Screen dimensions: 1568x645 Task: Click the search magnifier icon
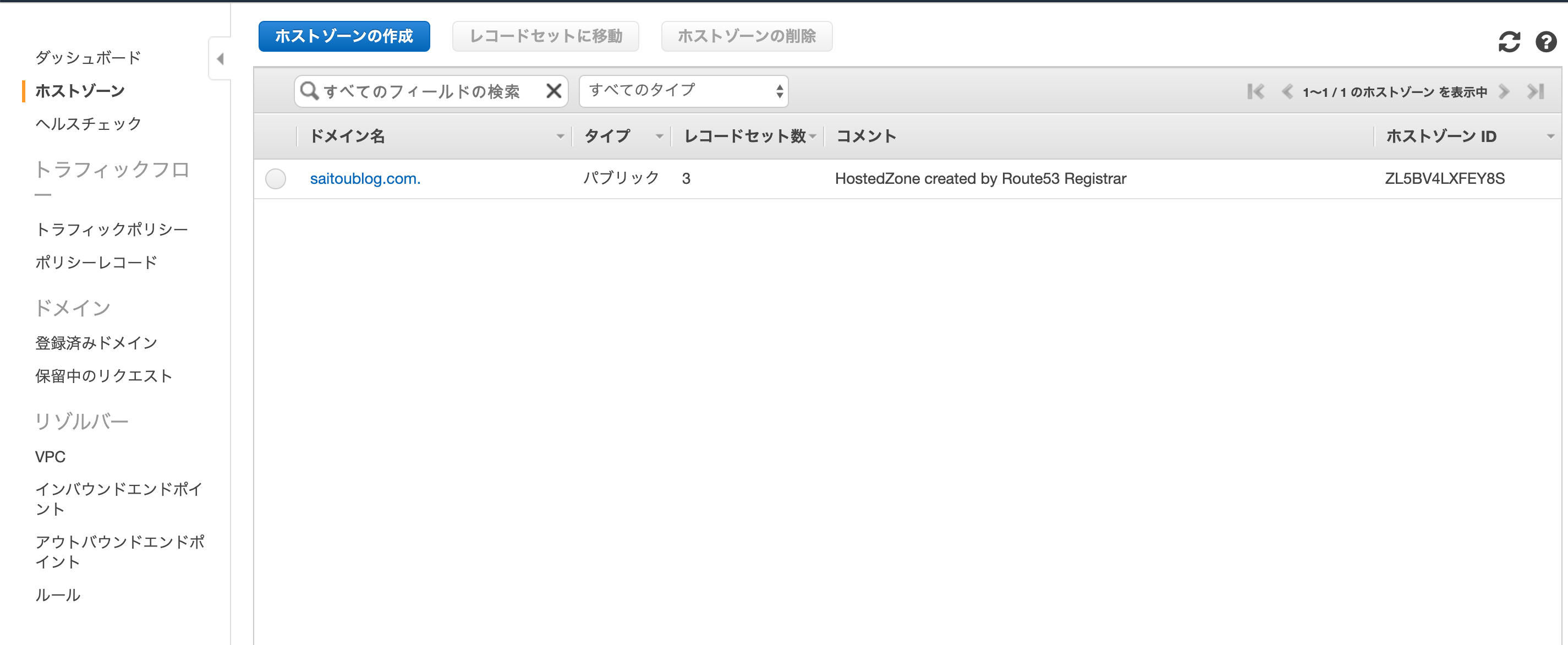pyautogui.click(x=309, y=91)
